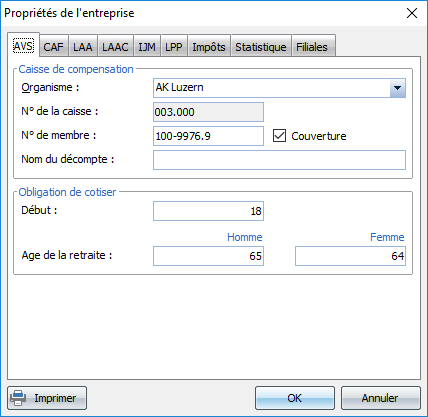Confirm with the OK button
Viewport: 428px width, 417px height.
pos(295,398)
